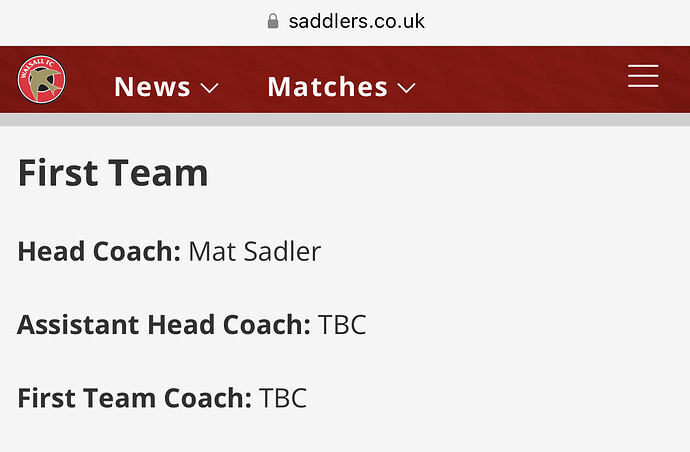Expand the Matches dropdown chevron
Image resolution: width=690 pixels, height=452 pixels.
point(406,88)
